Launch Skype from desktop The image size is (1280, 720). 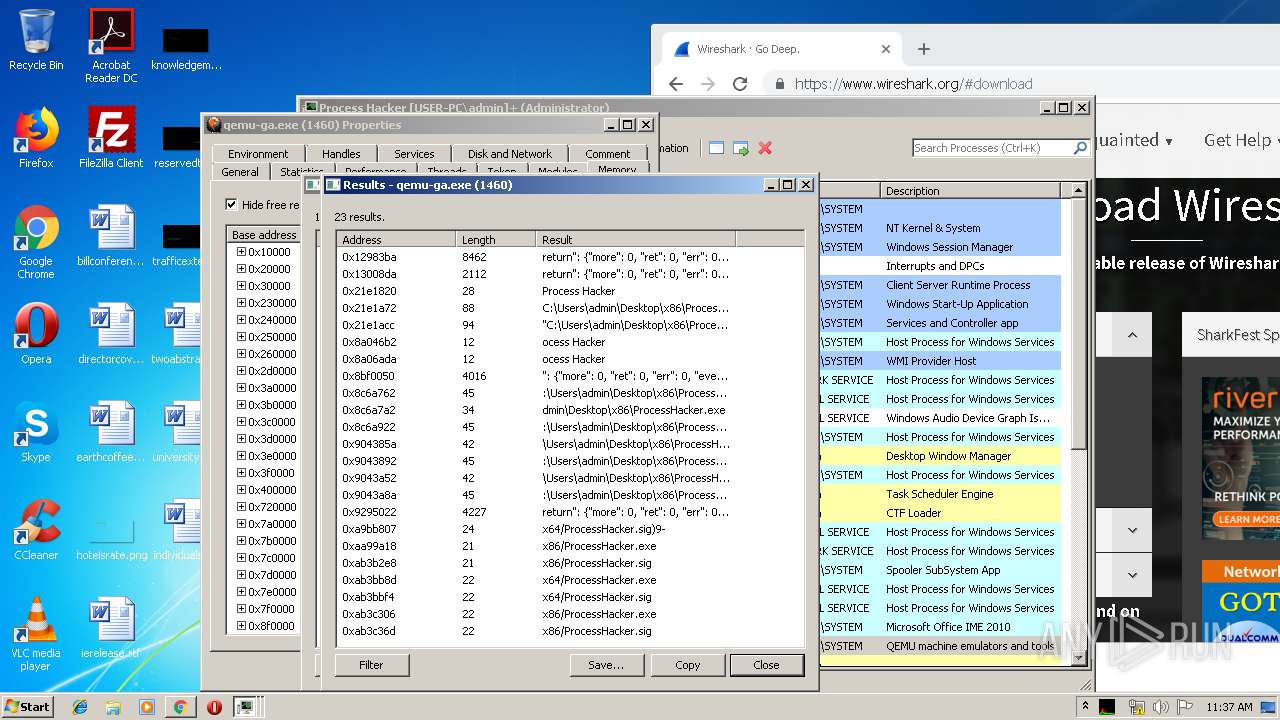pyautogui.click(x=36, y=432)
